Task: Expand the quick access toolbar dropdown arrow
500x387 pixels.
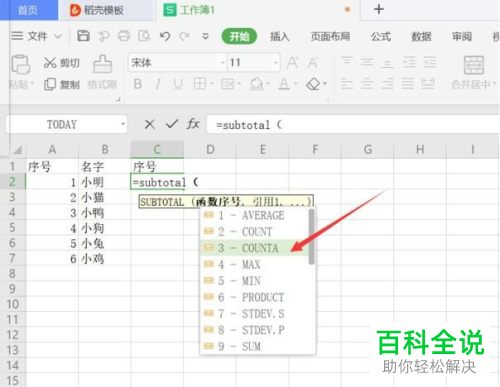Action: pos(205,36)
